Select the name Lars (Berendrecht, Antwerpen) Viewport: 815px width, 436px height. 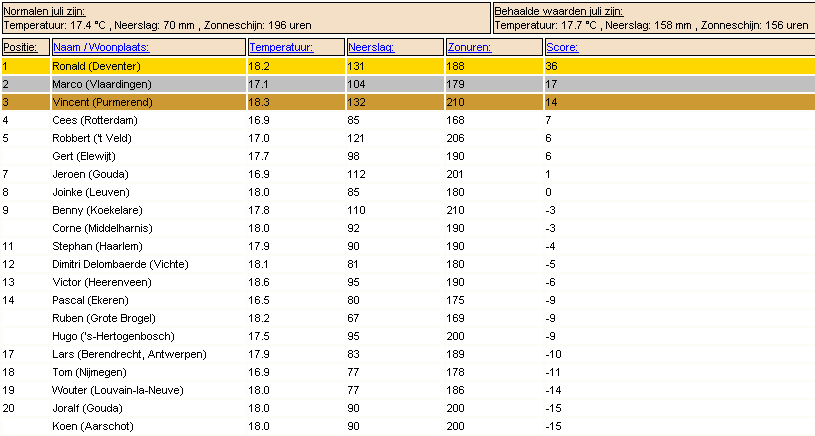(x=129, y=354)
